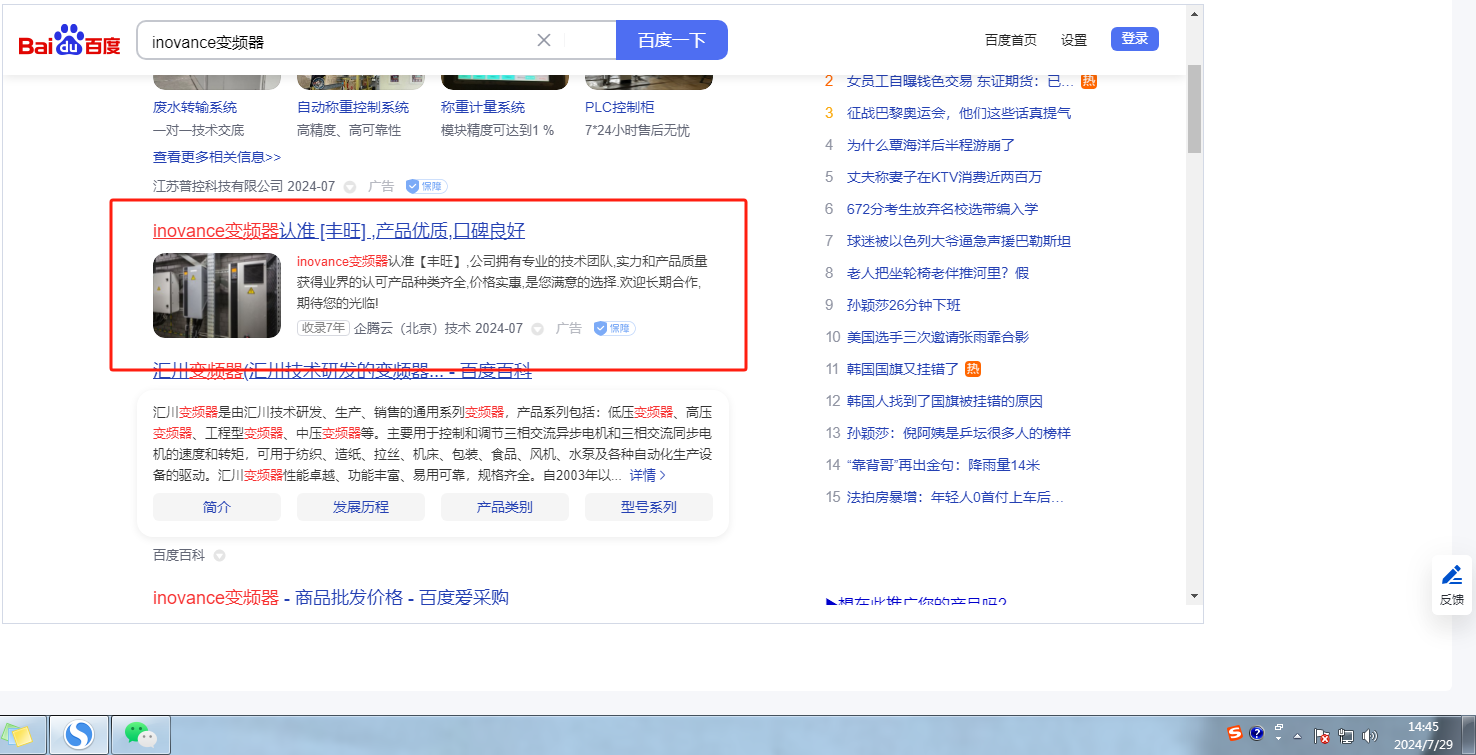Image resolution: width=1476 pixels, height=755 pixels.
Task: Click 保障 shield badge on 企腾云 ad
Action: (x=614, y=328)
